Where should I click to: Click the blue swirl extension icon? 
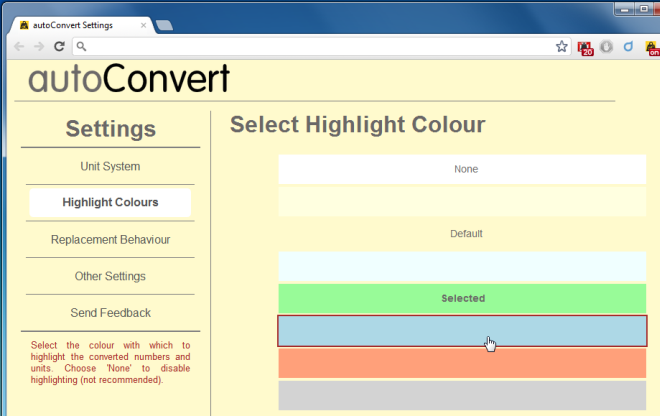[x=628, y=46]
